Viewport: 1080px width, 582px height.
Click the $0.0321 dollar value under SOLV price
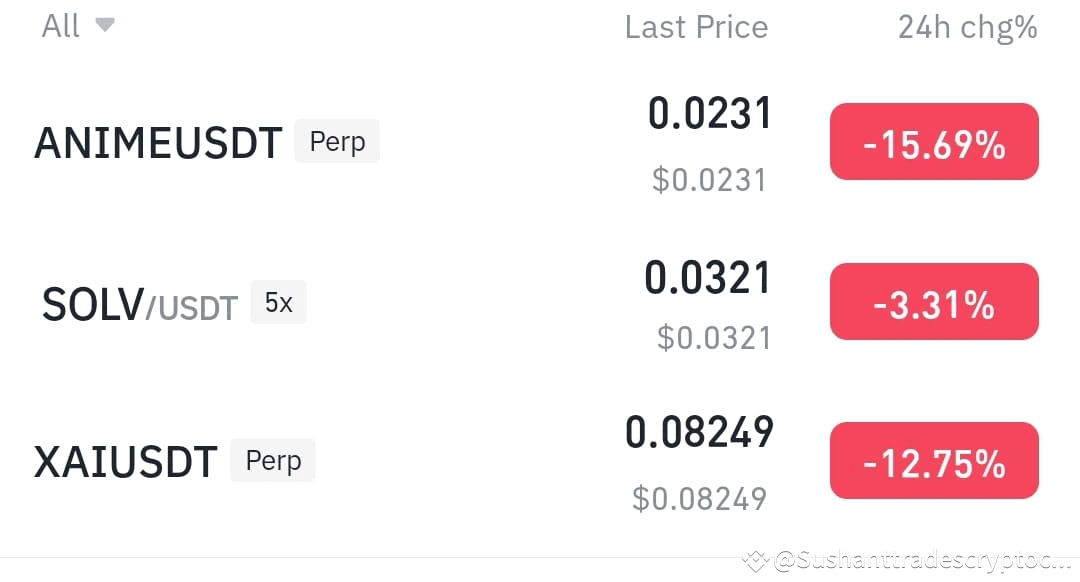(x=714, y=339)
